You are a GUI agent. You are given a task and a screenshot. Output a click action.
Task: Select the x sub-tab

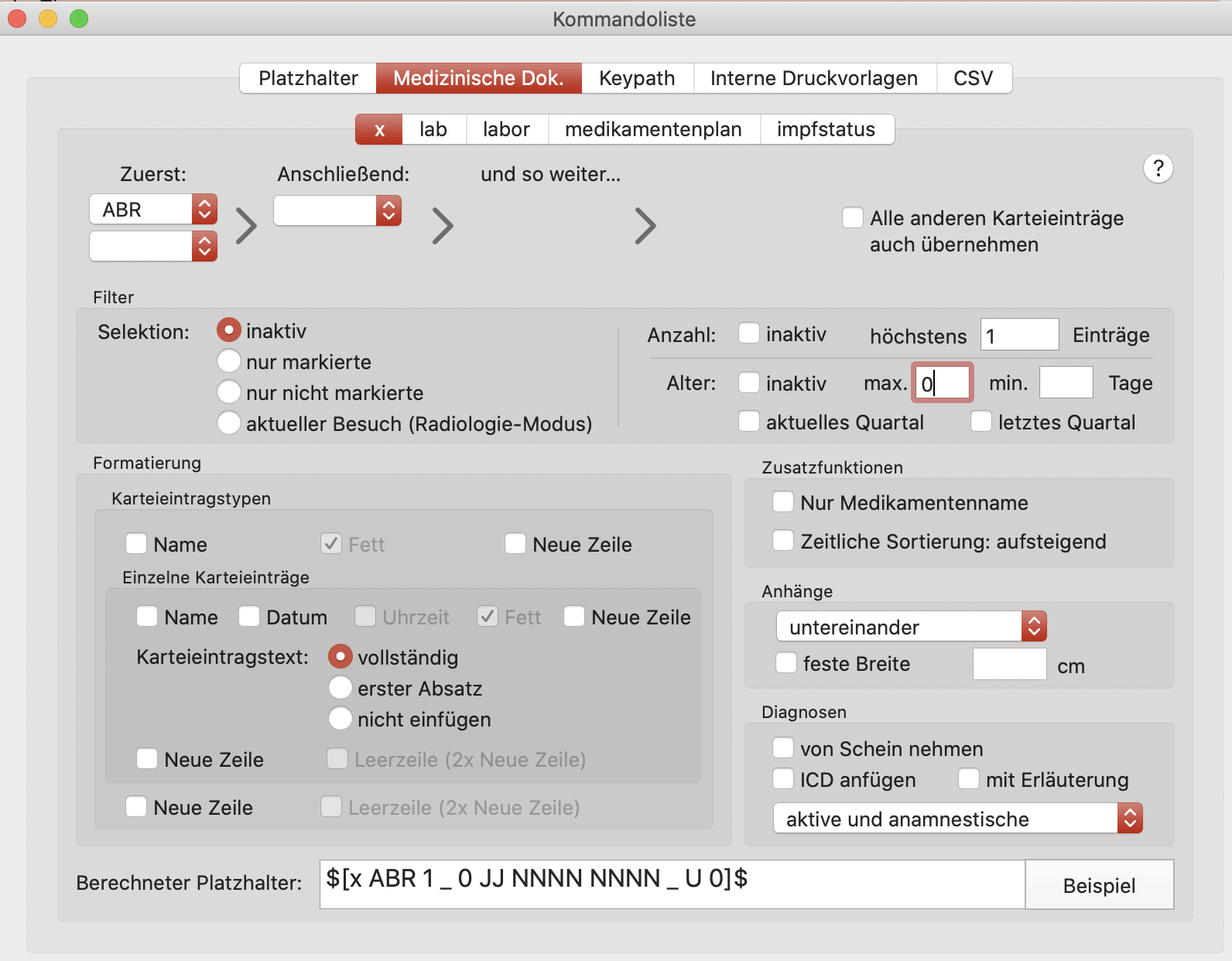tap(379, 129)
